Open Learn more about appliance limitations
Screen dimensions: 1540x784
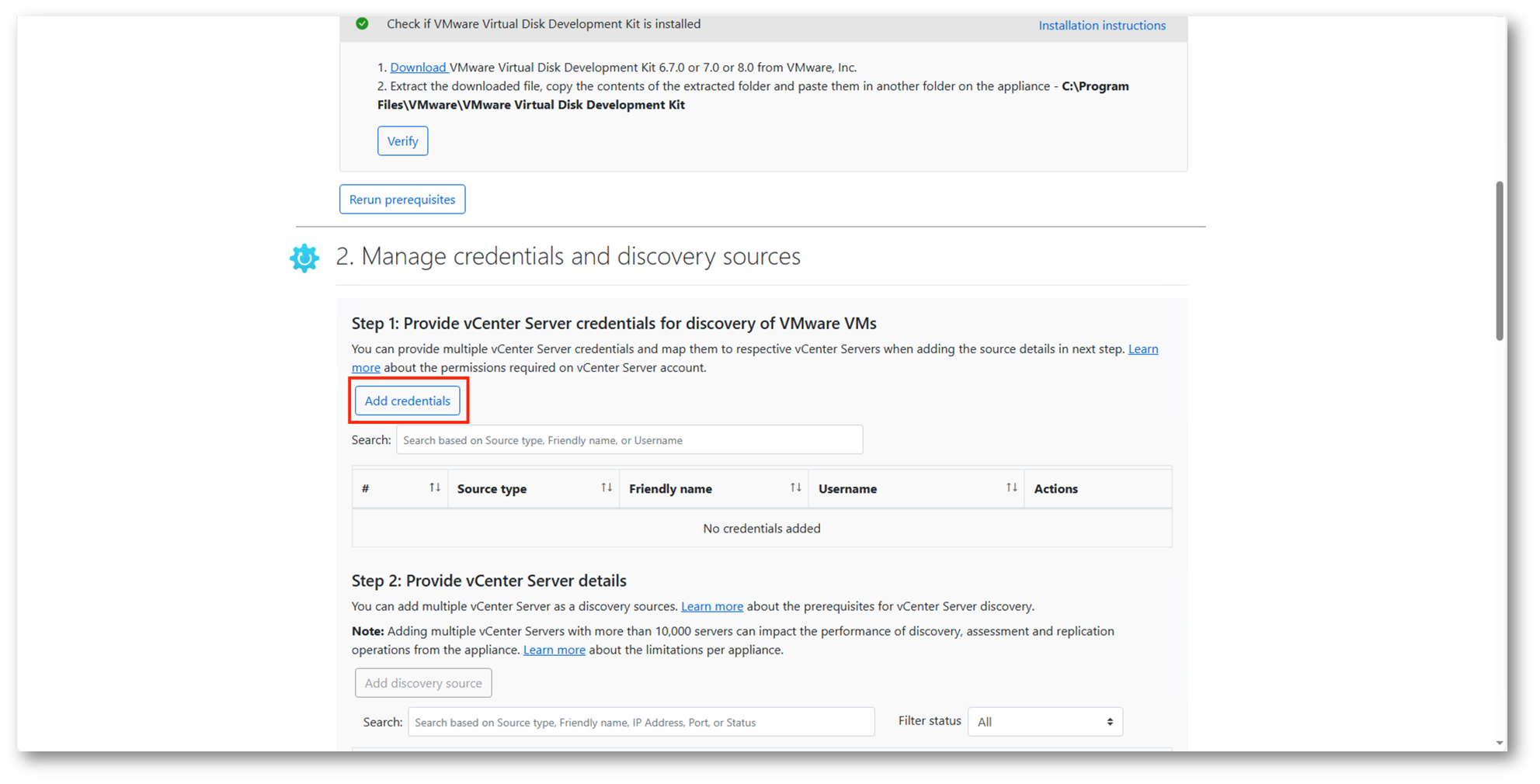pyautogui.click(x=554, y=650)
